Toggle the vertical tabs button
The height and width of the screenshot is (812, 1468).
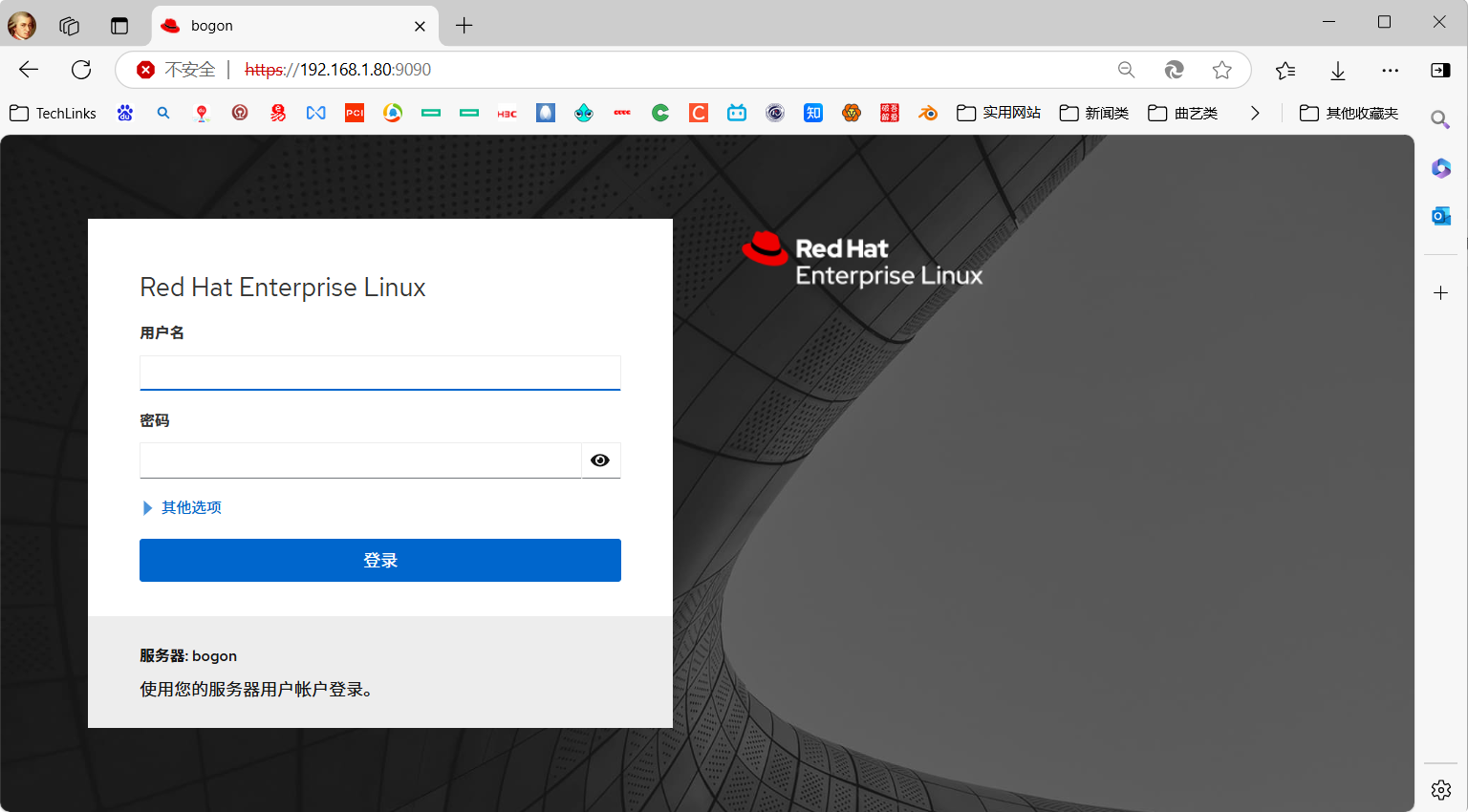tap(119, 26)
